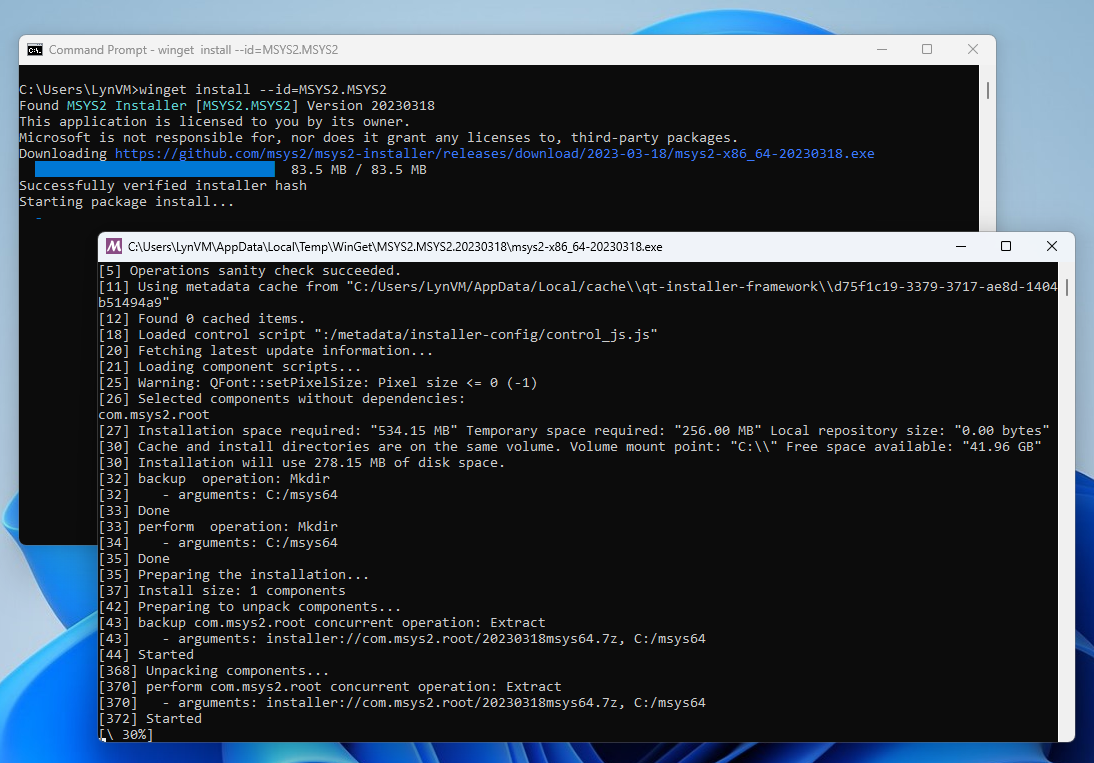Image resolution: width=1094 pixels, height=763 pixels.
Task: Click the Command Prompt scrollbar thumb
Action: [x=987, y=91]
